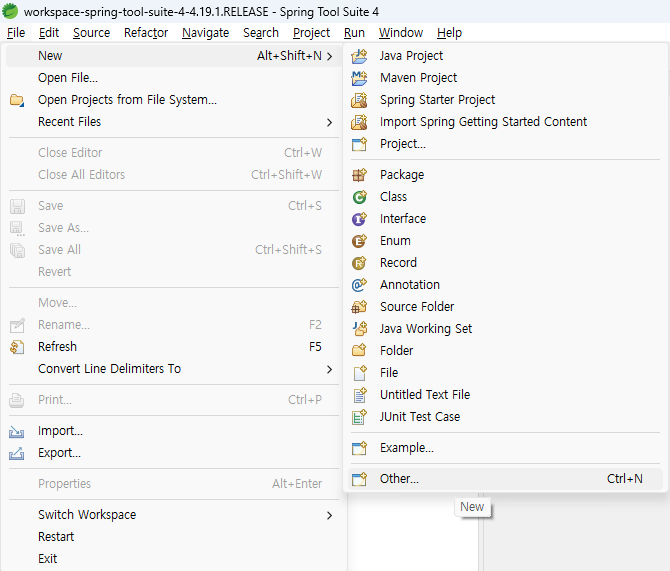670x571 pixels.
Task: Select Untitled Text File label
Action: [x=425, y=395]
